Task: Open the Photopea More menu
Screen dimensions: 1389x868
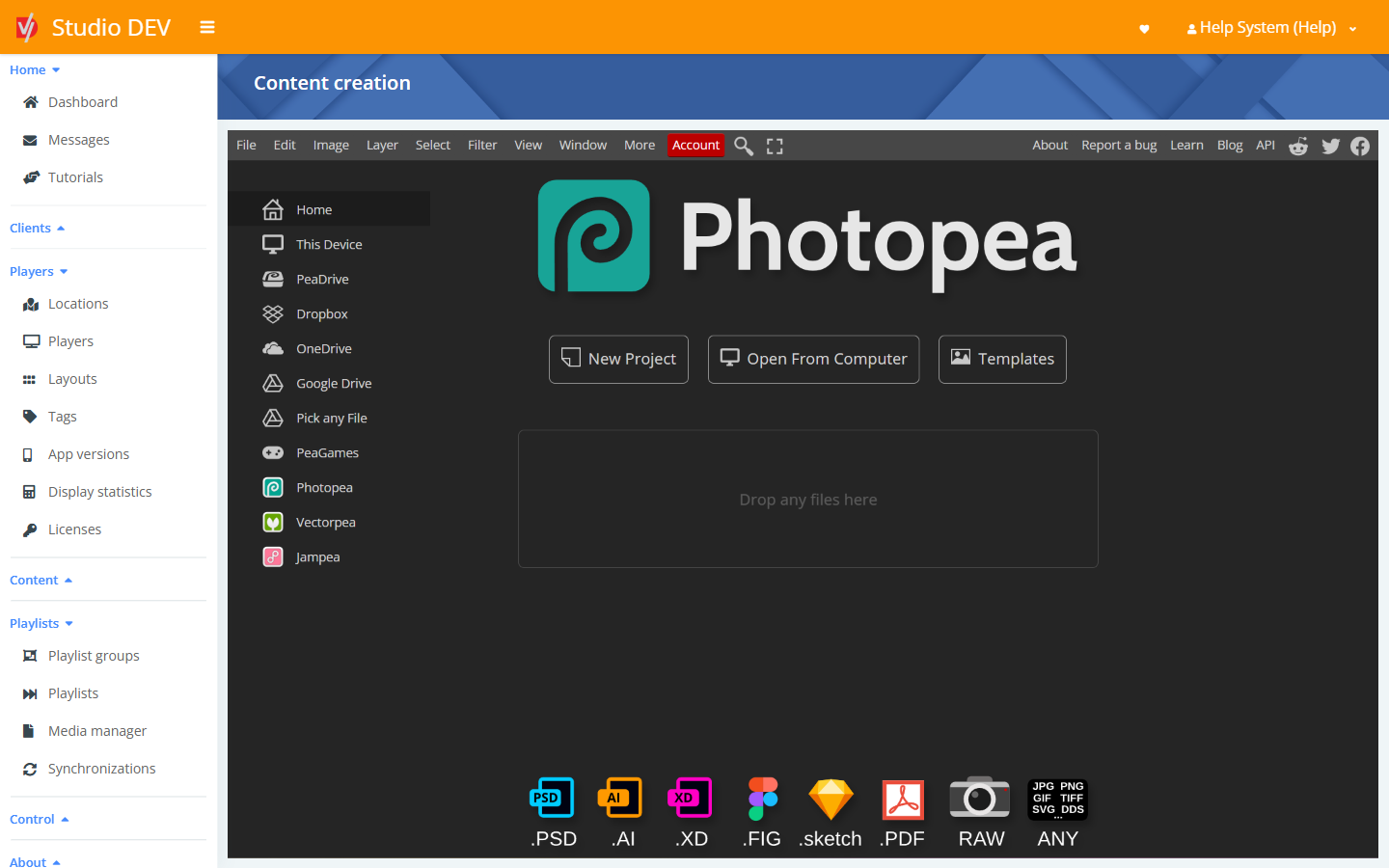Action: pyautogui.click(x=640, y=145)
